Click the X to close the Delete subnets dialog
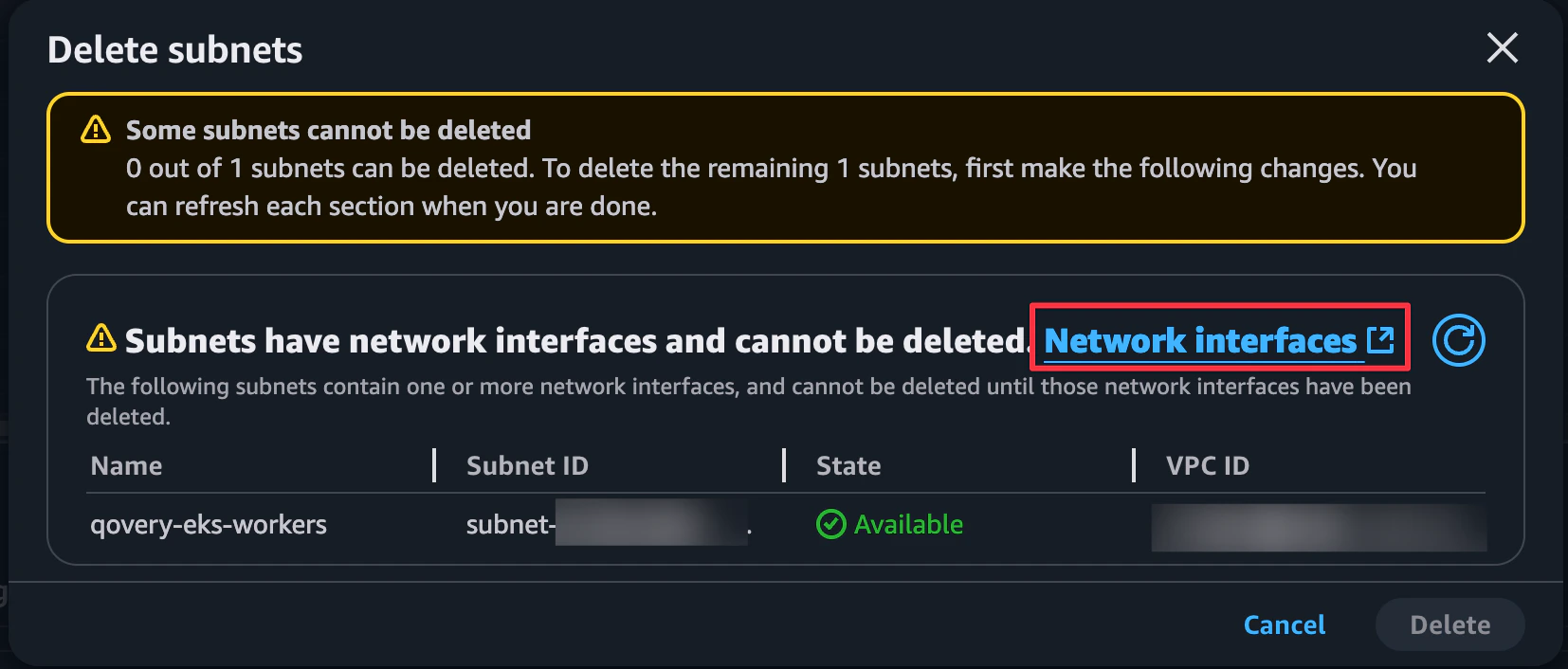The image size is (1568, 669). 1502,49
